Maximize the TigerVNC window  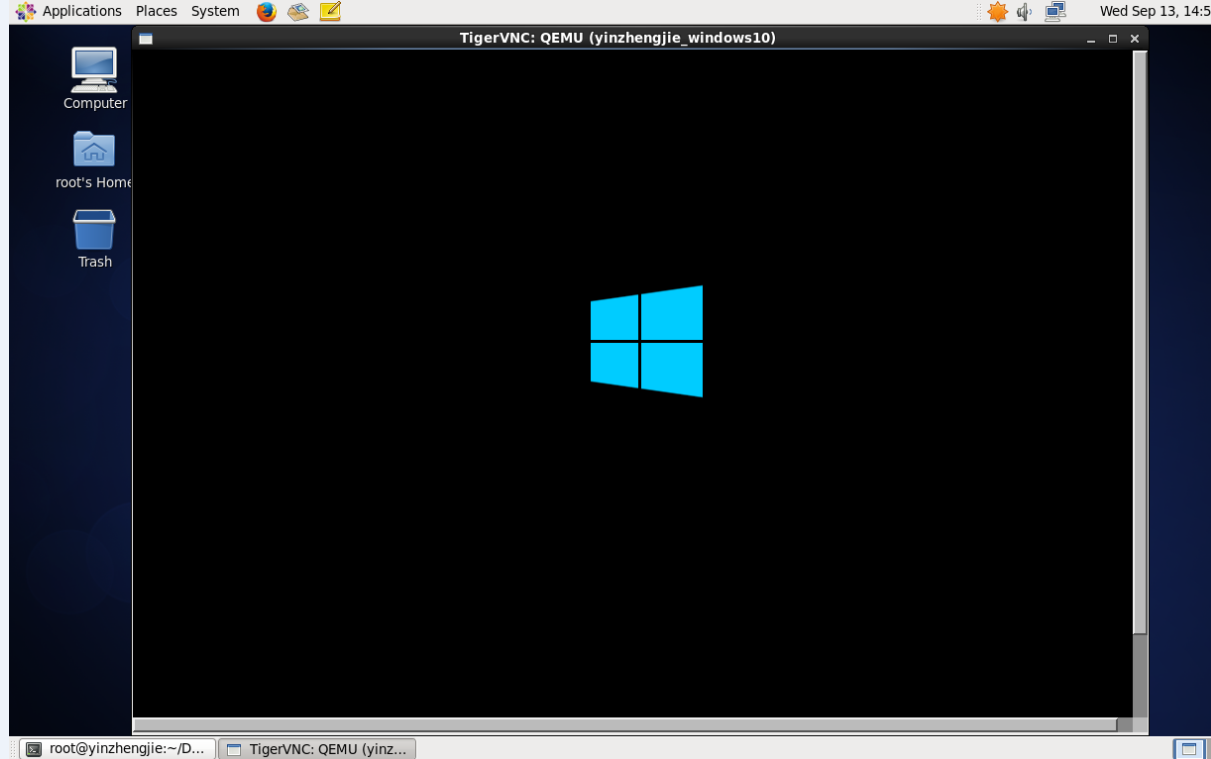coord(1113,39)
